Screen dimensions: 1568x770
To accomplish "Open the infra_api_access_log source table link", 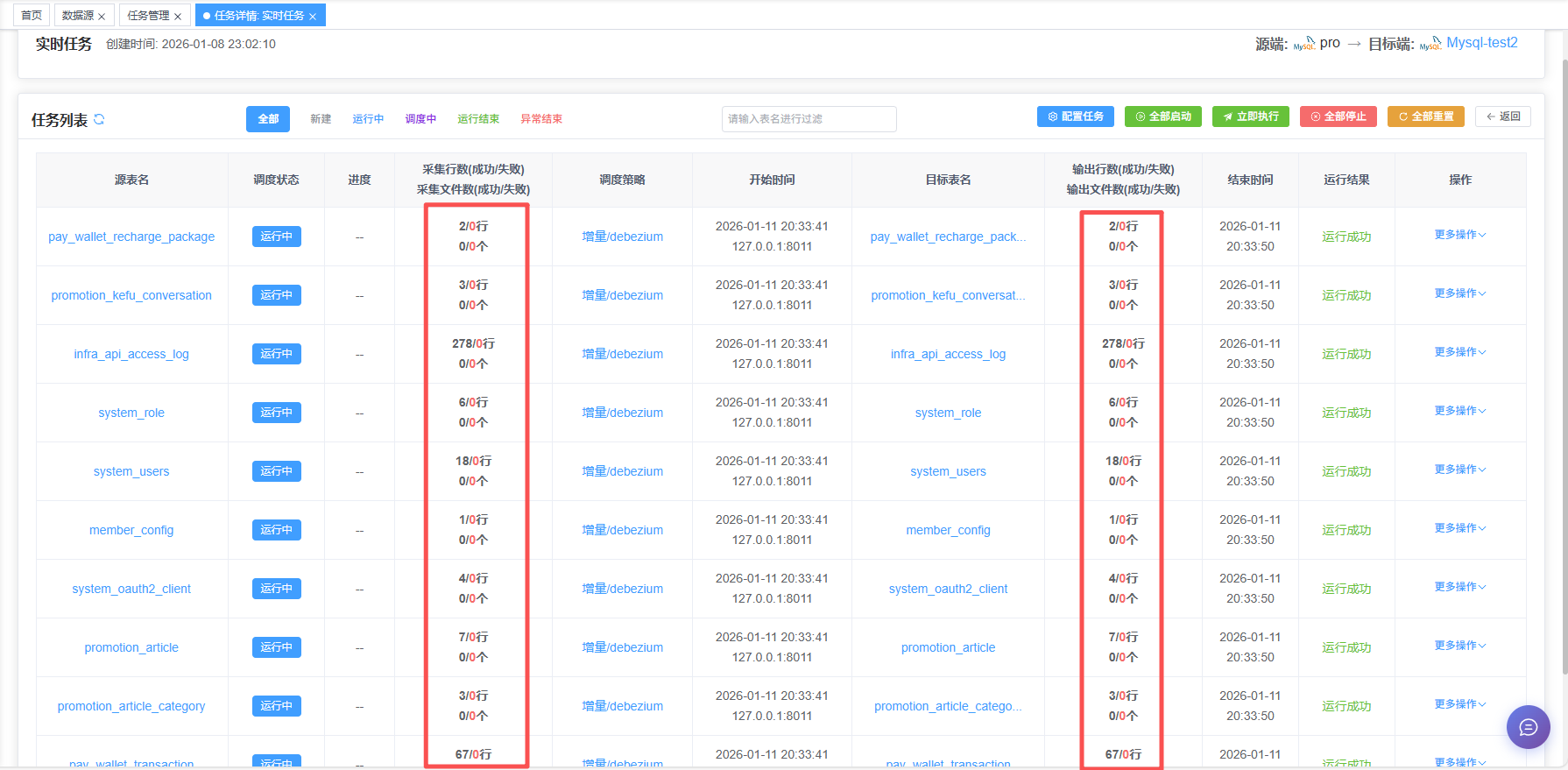I will tap(131, 354).
